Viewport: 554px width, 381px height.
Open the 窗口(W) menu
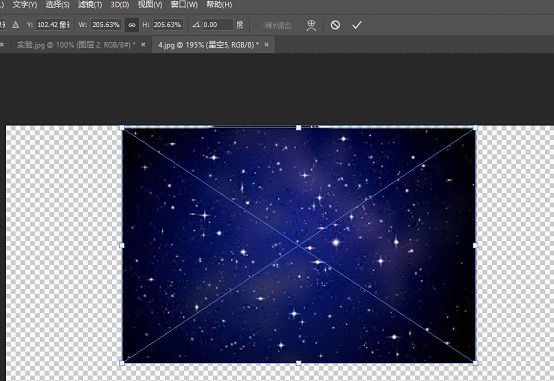coord(184,5)
